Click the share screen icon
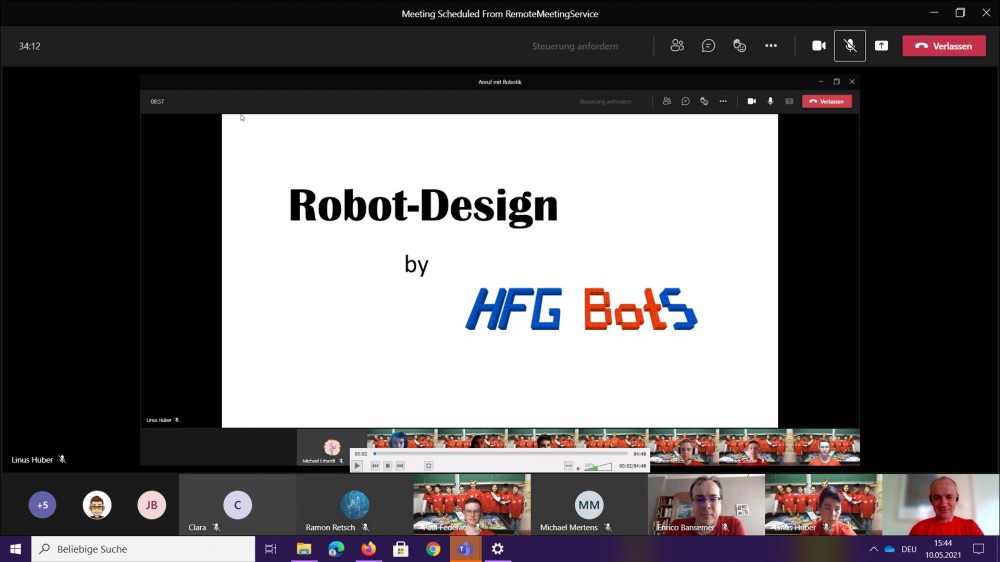Viewport: 1000px width, 562px height. tap(881, 46)
